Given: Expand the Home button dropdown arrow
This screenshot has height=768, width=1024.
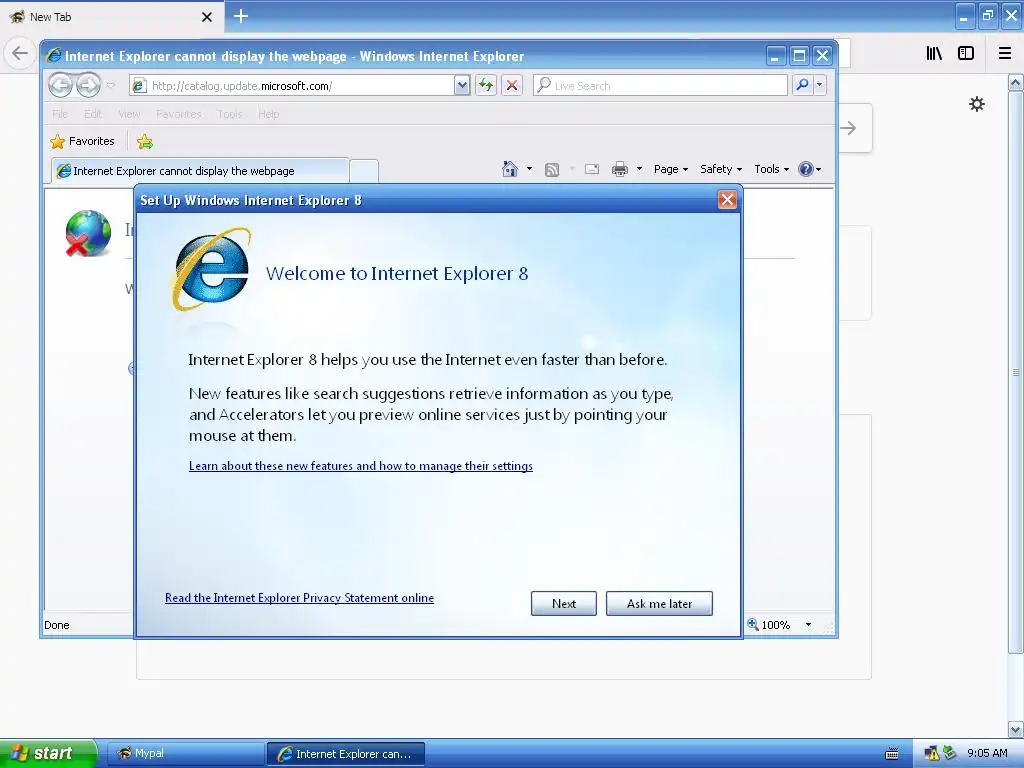Looking at the screenshot, I should coord(529,169).
